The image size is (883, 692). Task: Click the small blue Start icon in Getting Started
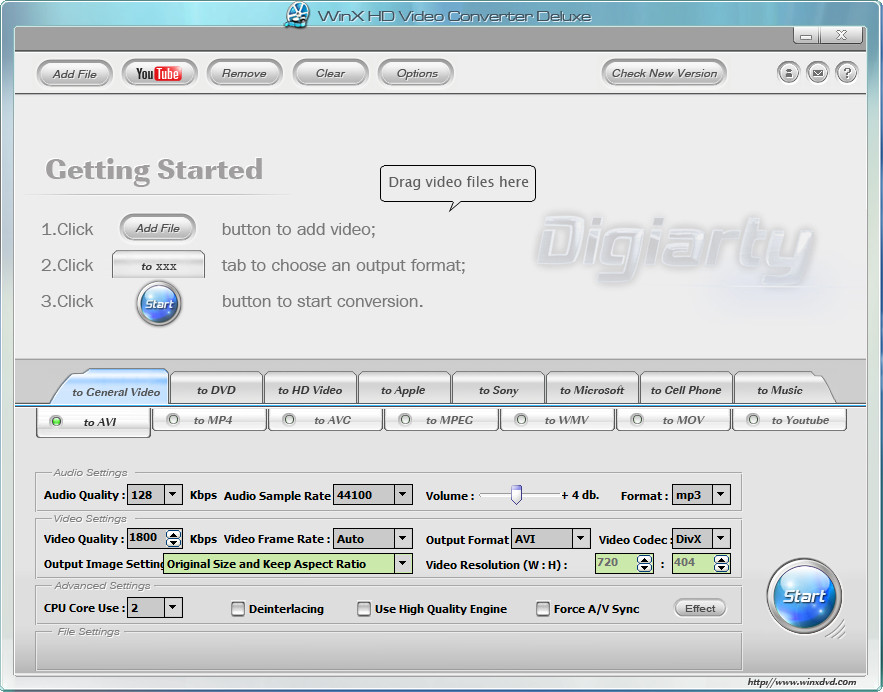[159, 303]
